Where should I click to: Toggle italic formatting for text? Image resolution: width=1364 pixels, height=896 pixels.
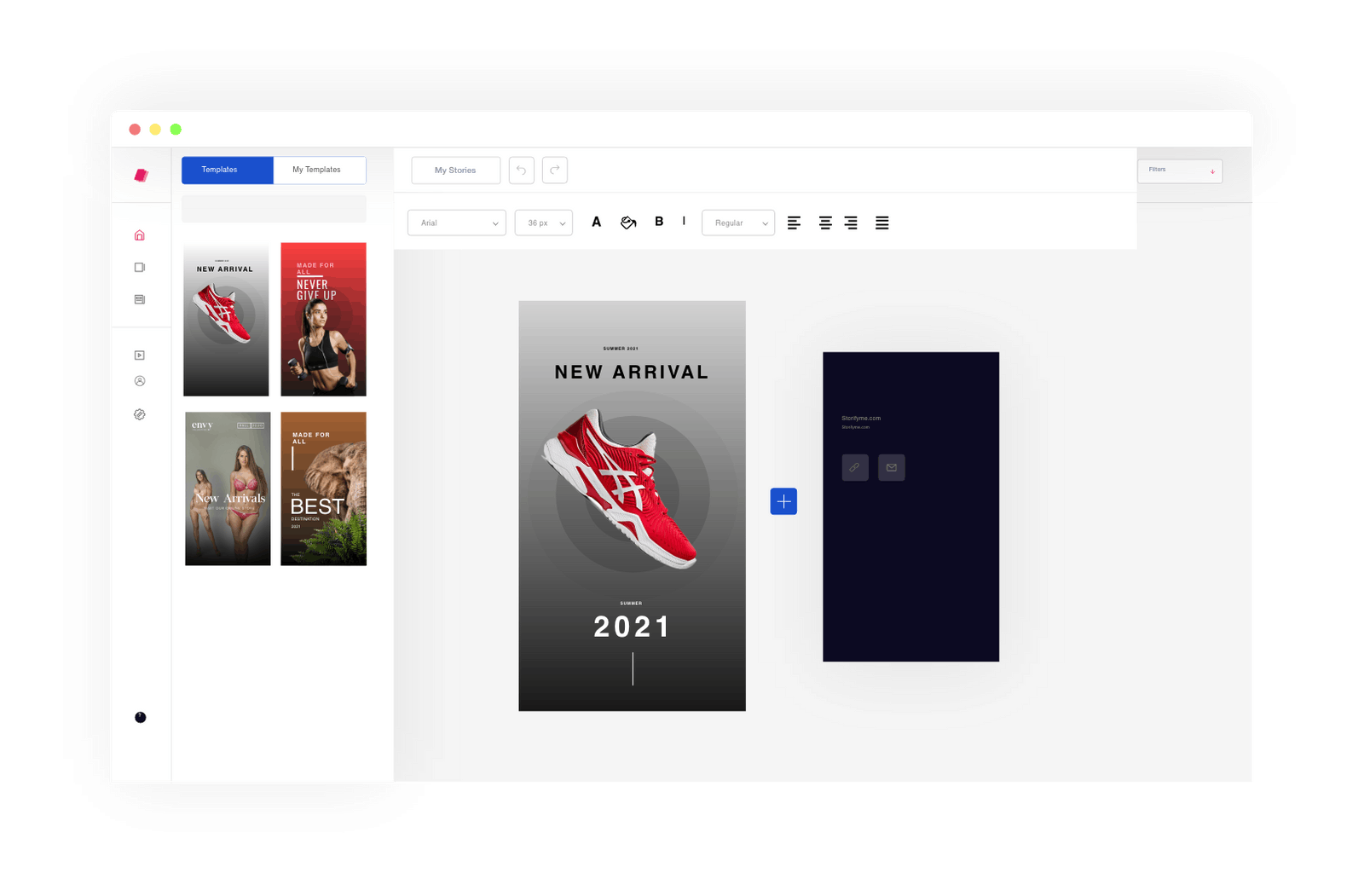coord(684,221)
